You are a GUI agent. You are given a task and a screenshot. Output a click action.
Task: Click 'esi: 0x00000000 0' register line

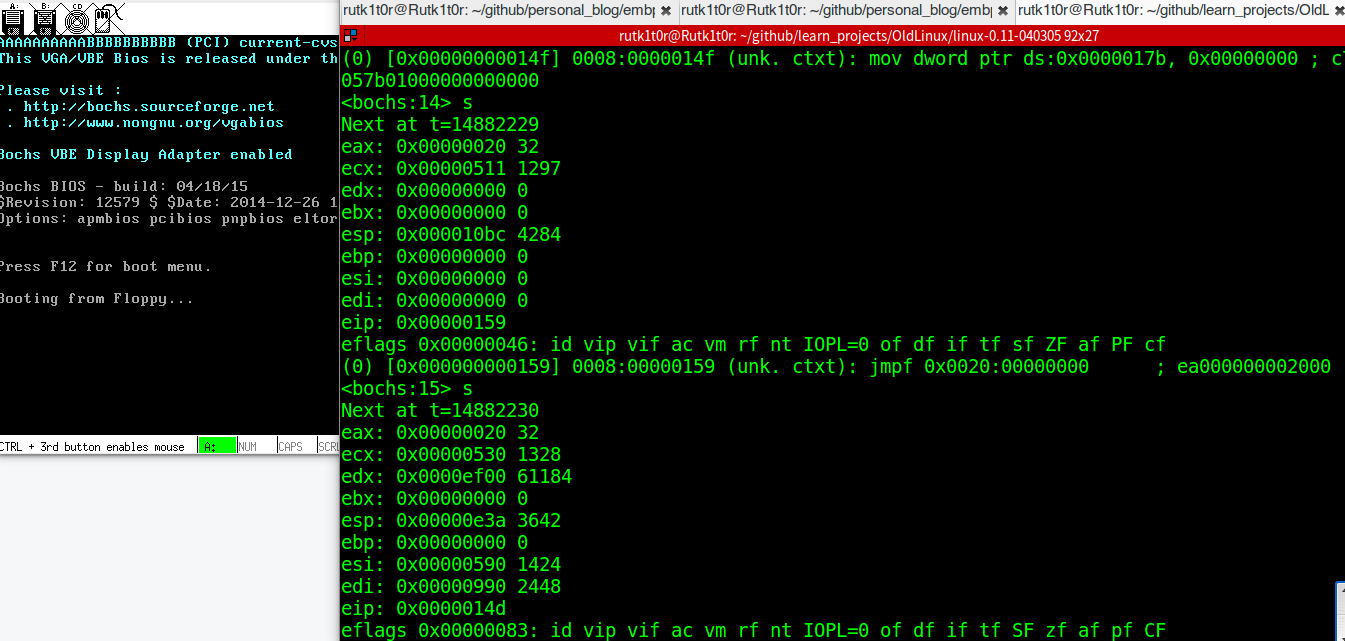(435, 278)
